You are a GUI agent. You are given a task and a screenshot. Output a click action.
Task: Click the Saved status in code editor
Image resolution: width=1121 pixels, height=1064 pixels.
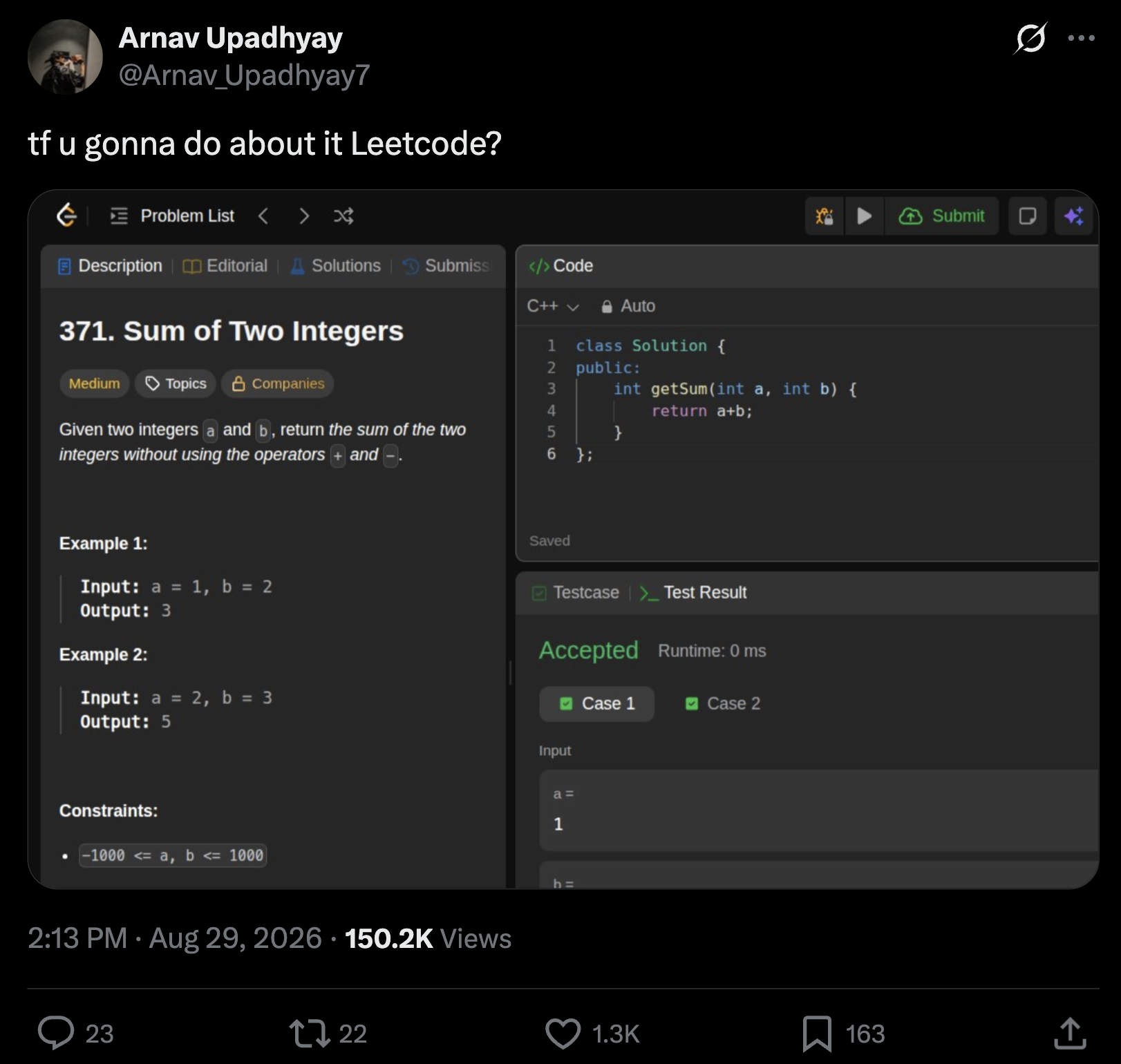click(x=549, y=541)
